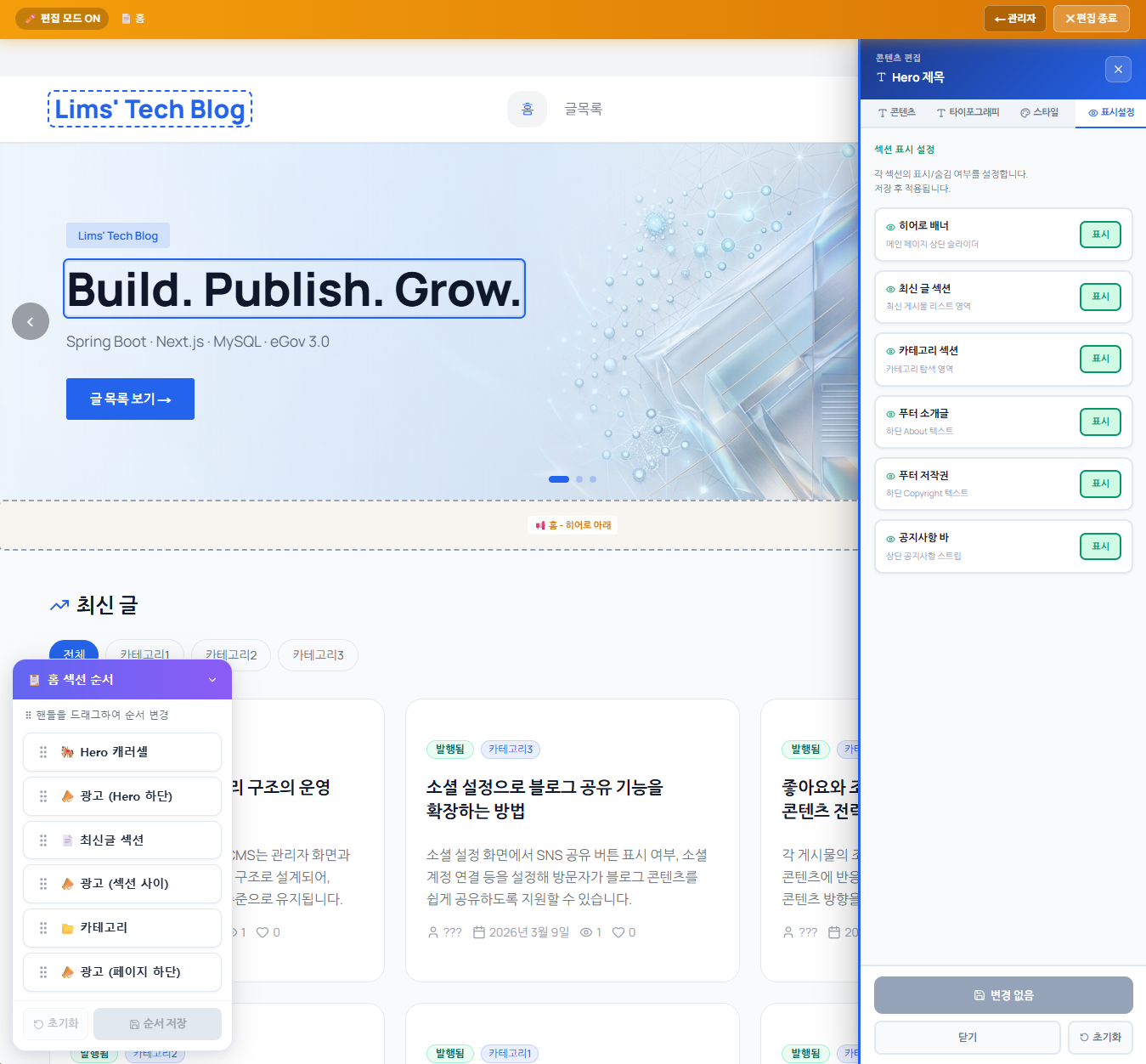Toggle 편집 모드 ON pill

coord(62,19)
